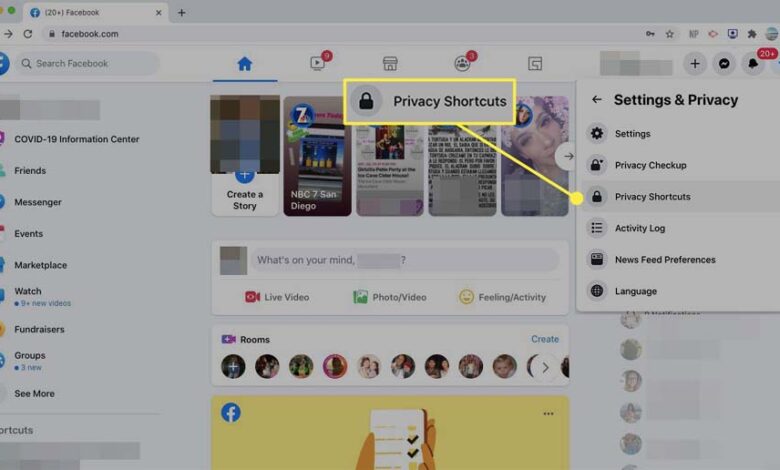Open Privacy Checkup menu item

tap(650, 165)
